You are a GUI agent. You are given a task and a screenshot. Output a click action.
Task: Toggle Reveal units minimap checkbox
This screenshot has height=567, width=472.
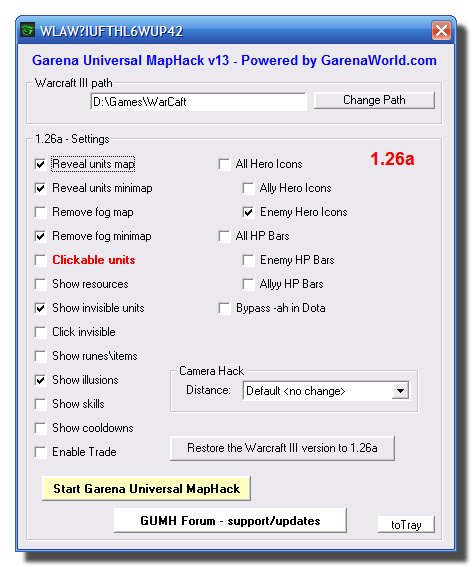click(41, 188)
